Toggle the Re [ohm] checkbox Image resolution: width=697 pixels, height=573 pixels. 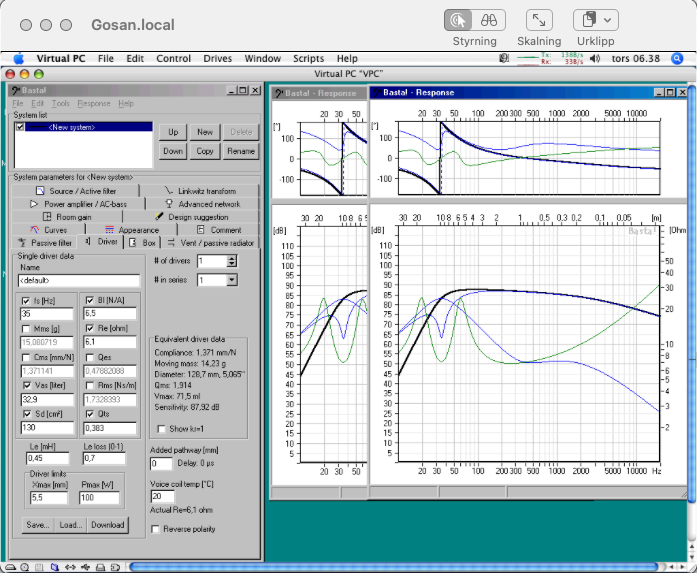pyautogui.click(x=89, y=329)
